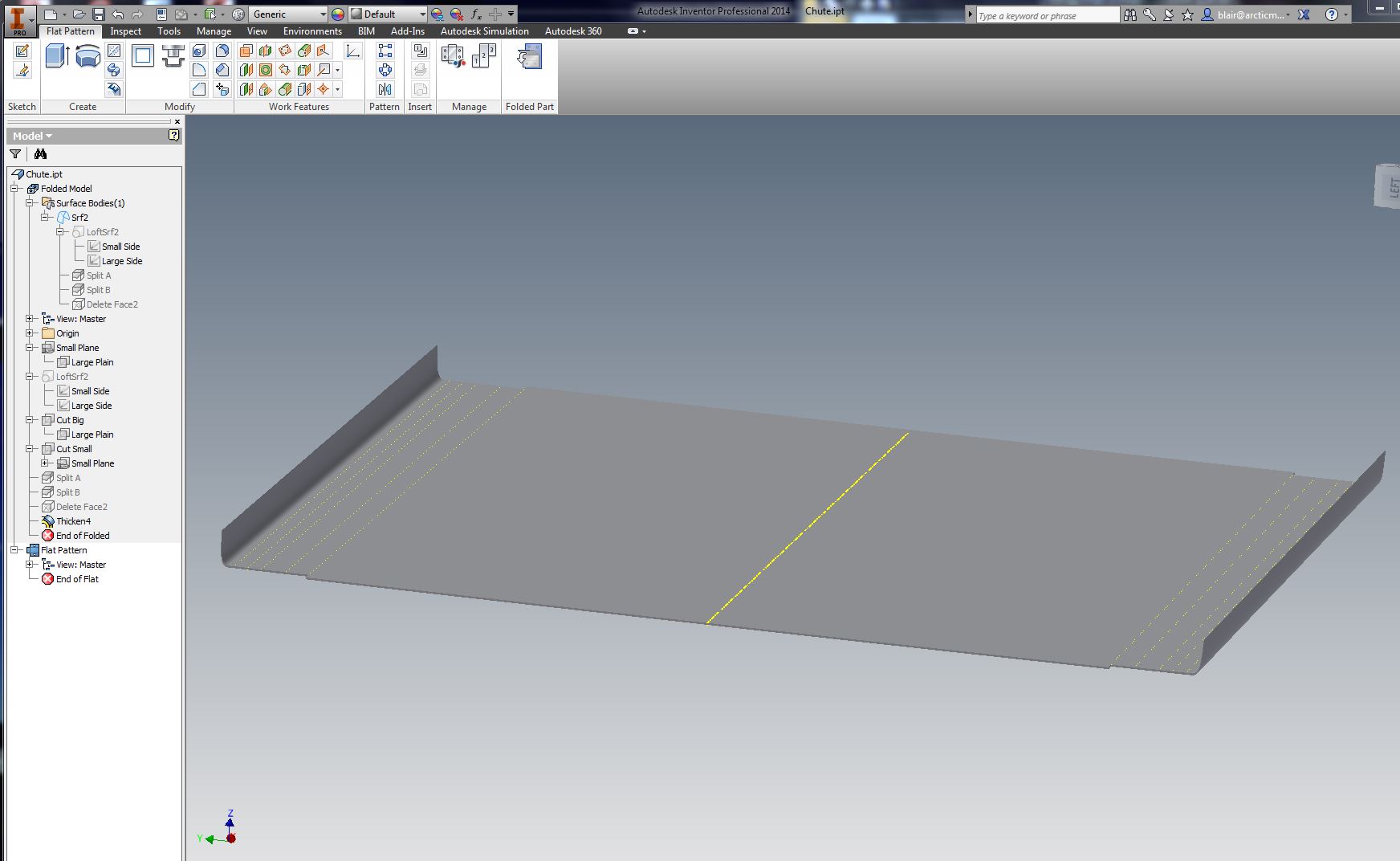Click the Favorites star icon
The image size is (1400, 861).
[1188, 14]
